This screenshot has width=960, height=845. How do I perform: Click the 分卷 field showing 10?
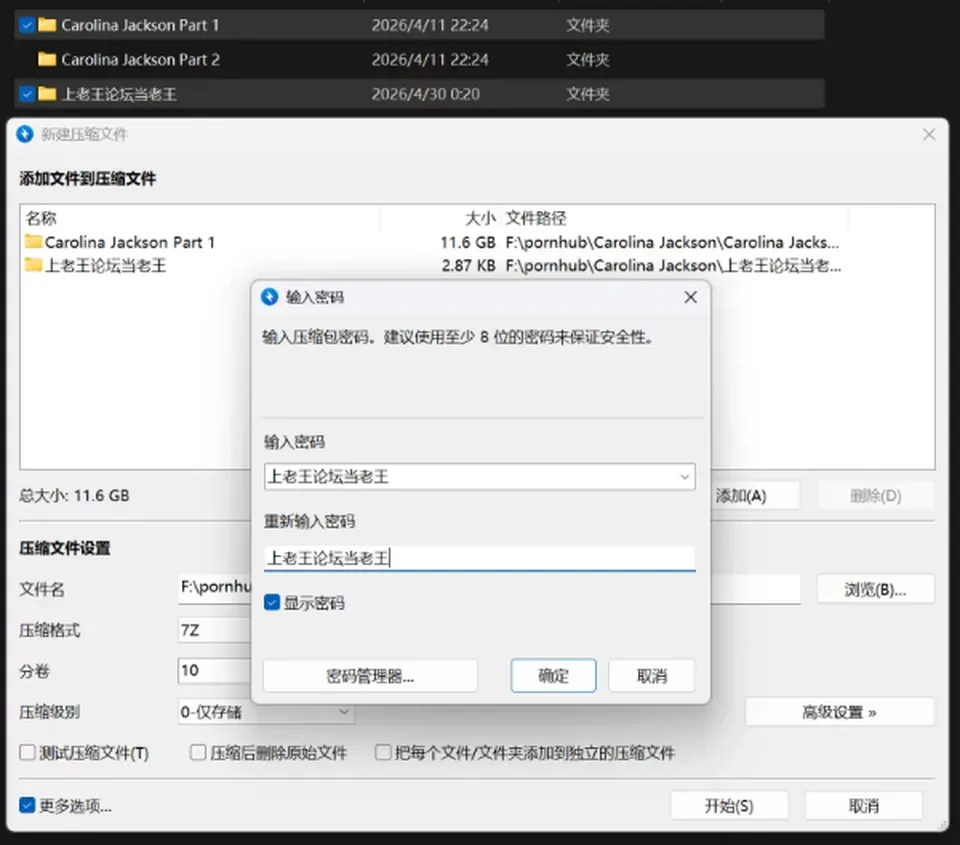pyautogui.click(x=214, y=670)
